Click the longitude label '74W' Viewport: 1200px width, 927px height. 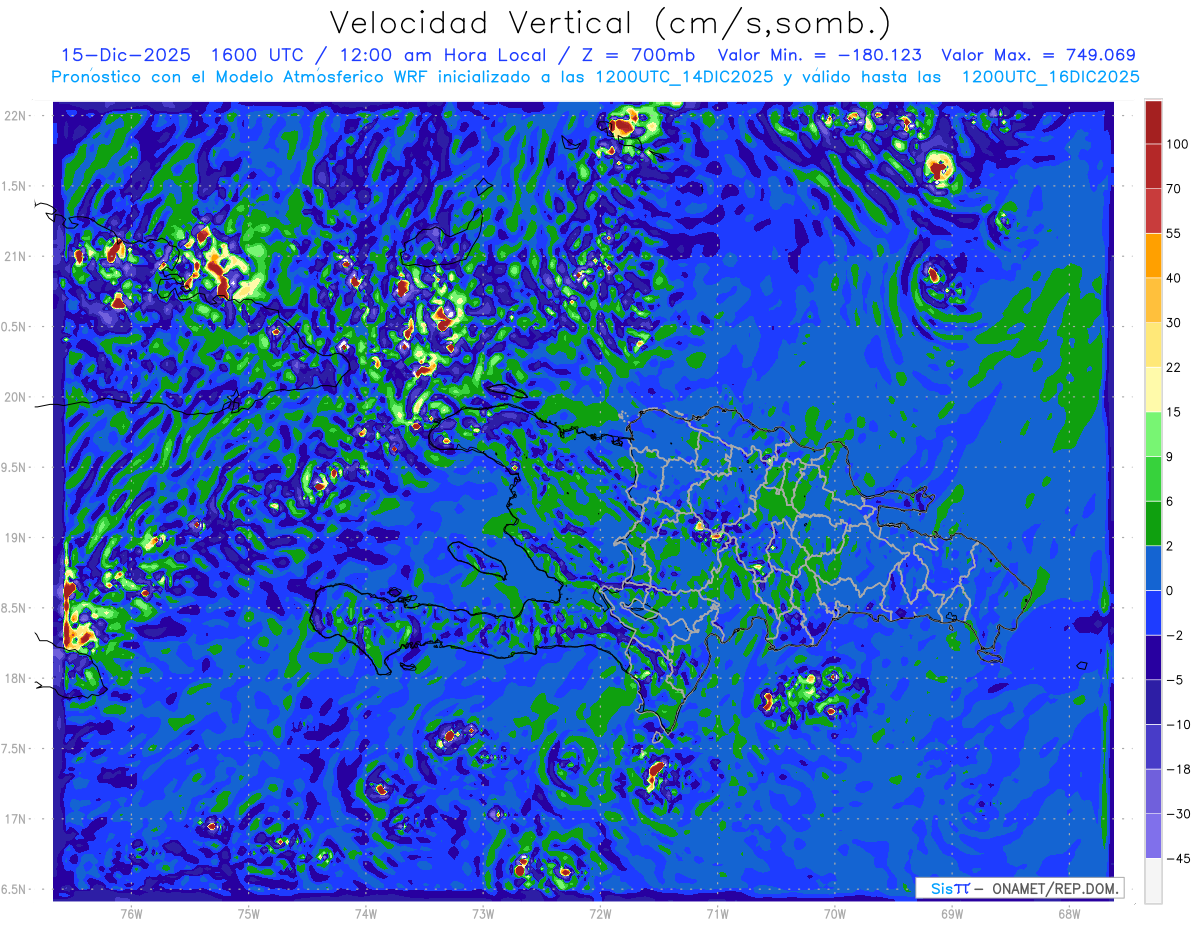pyautogui.click(x=365, y=914)
